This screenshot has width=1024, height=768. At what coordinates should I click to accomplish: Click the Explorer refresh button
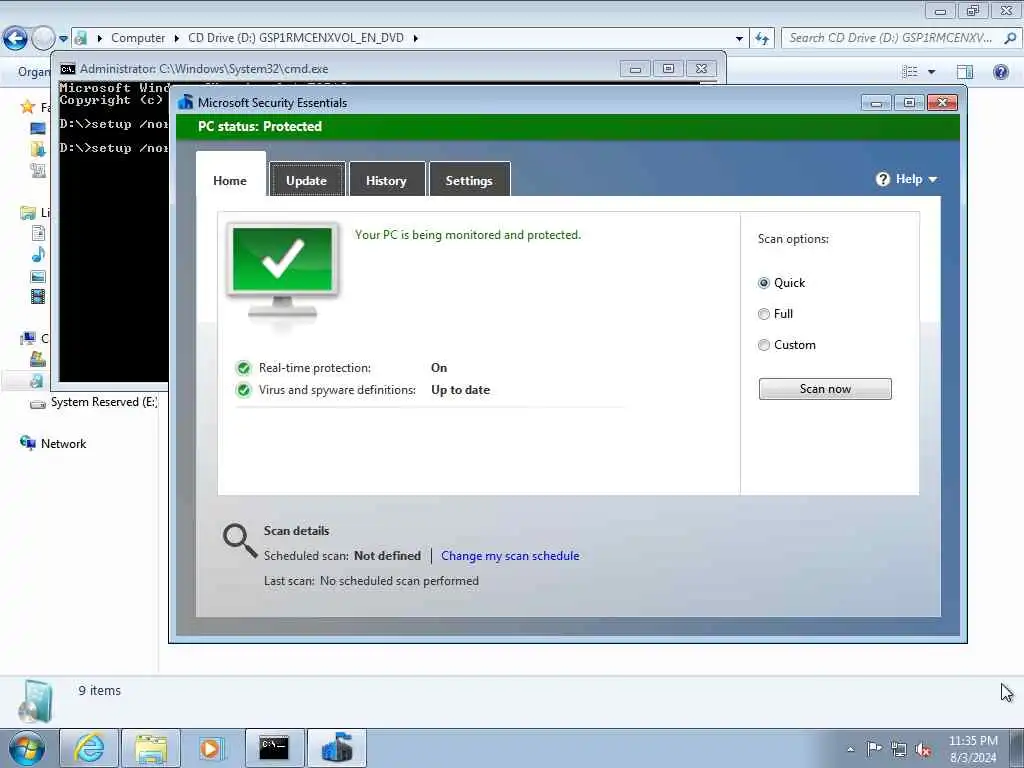(x=761, y=39)
